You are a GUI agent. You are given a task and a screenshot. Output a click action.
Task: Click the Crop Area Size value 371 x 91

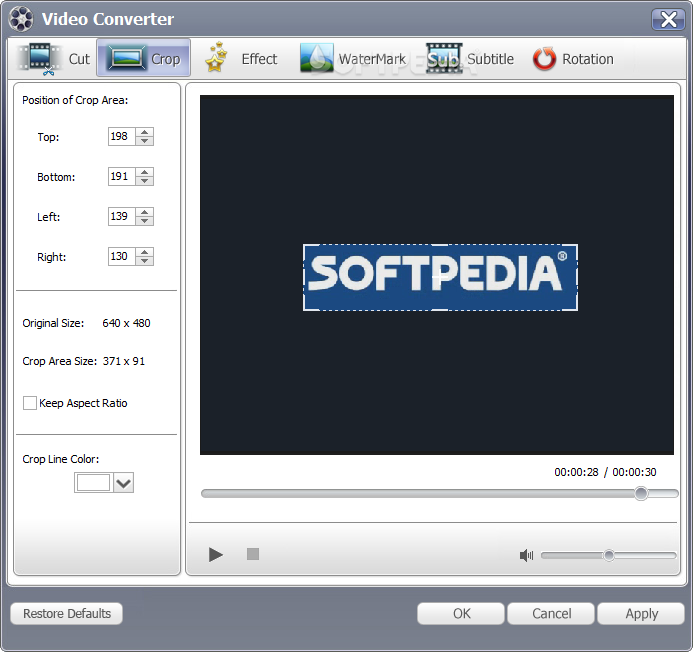click(x=124, y=361)
